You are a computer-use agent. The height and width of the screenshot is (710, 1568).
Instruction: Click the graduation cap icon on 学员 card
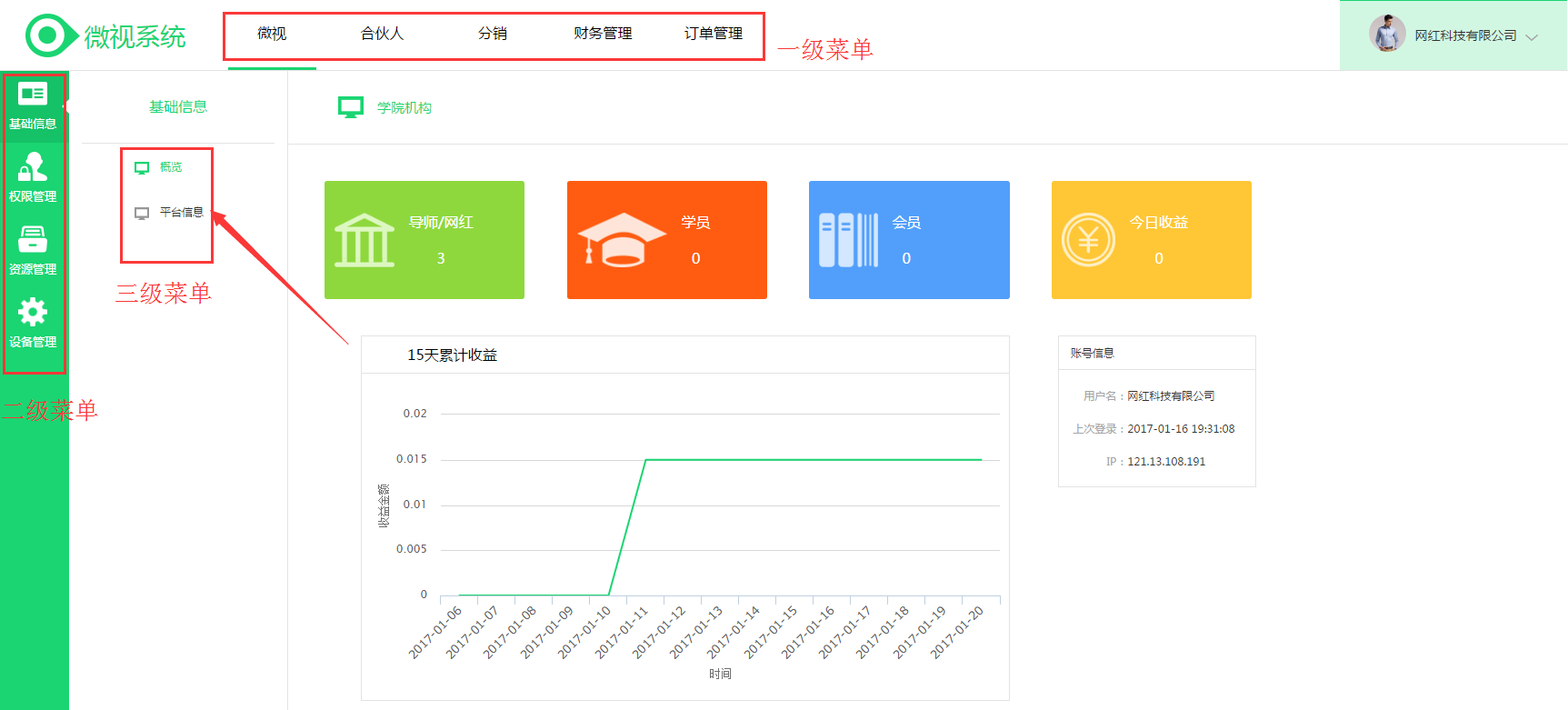(622, 240)
